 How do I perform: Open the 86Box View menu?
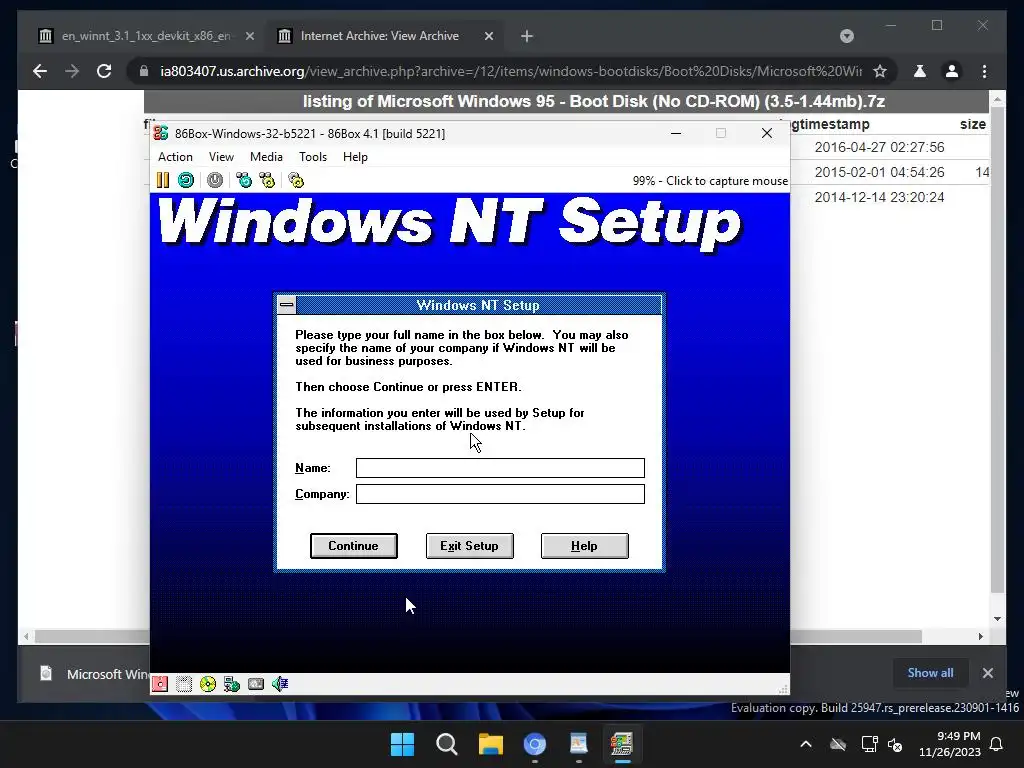221,157
